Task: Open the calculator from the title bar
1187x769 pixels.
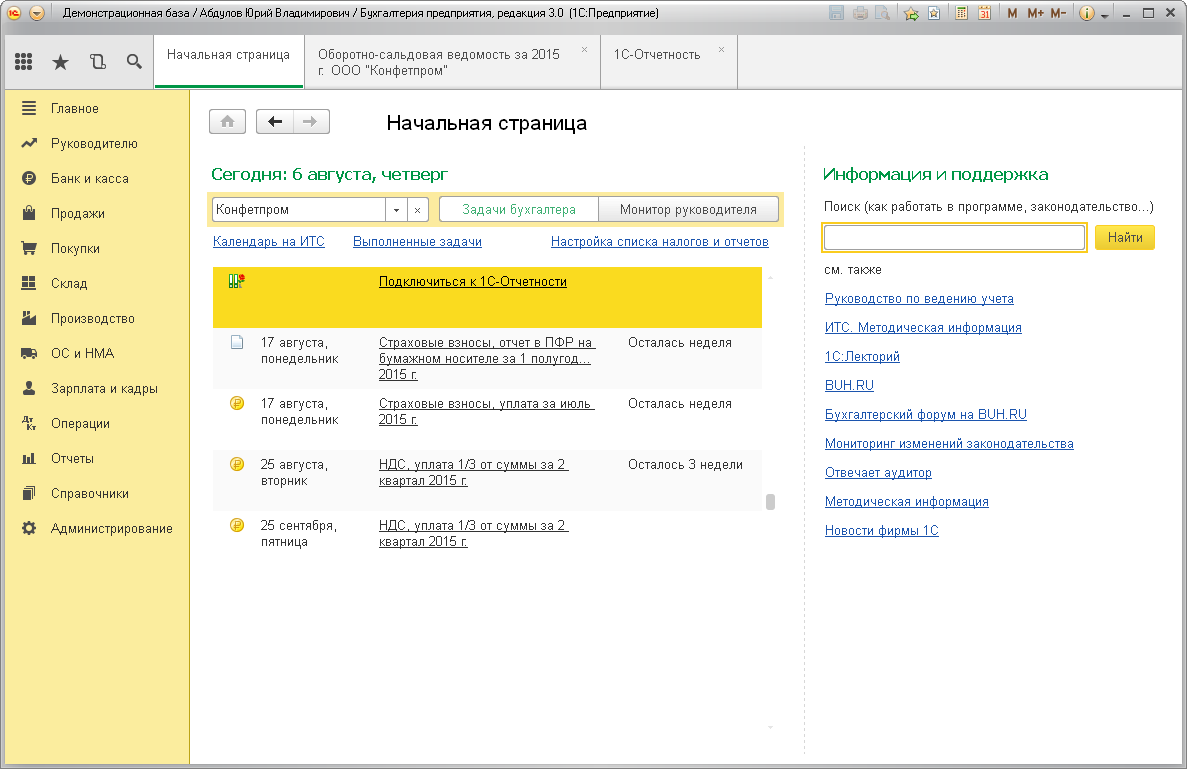Action: click(961, 14)
